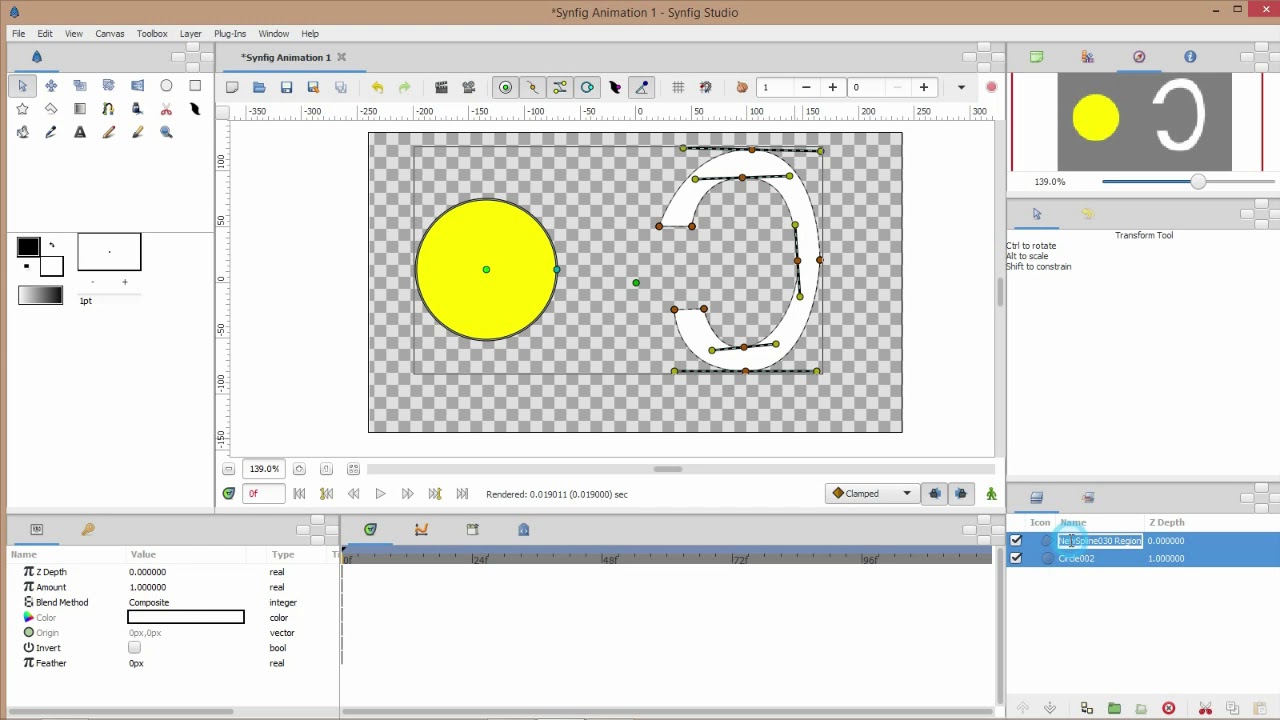Increase past onion skin frames with plus
This screenshot has width=1280, height=720.
pyautogui.click(x=833, y=88)
